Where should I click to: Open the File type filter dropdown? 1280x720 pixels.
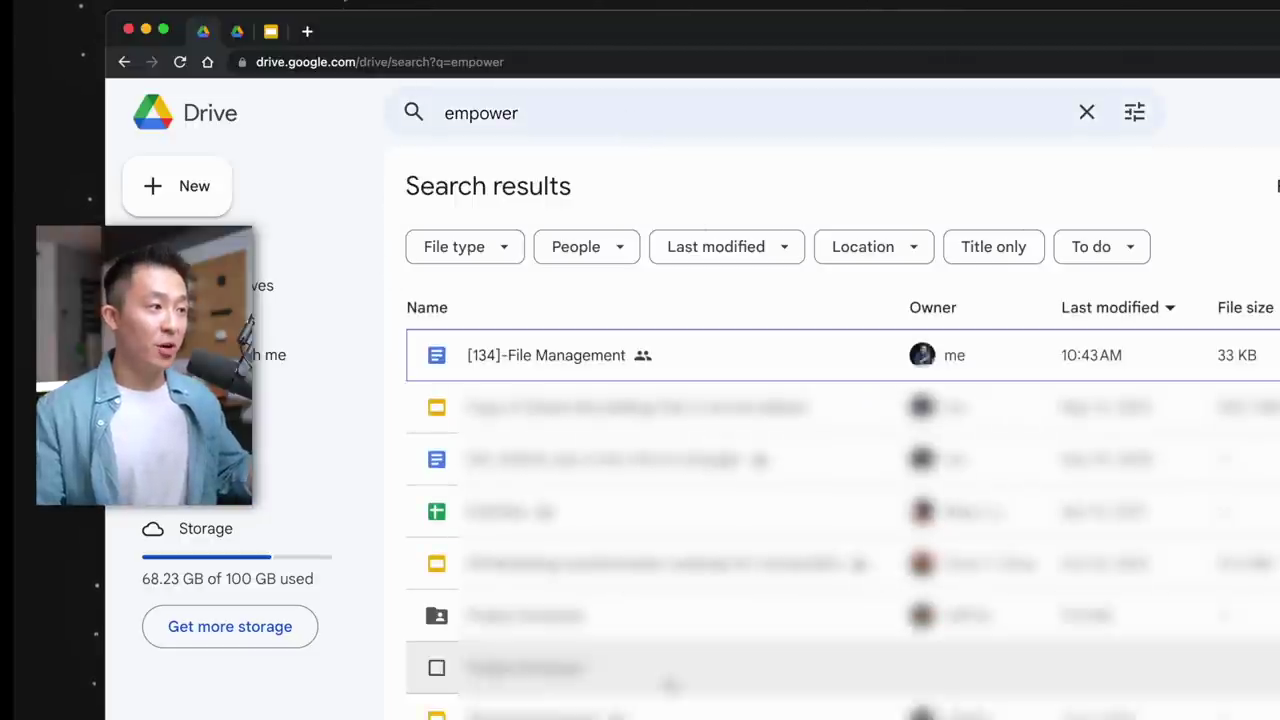pyautogui.click(x=465, y=247)
